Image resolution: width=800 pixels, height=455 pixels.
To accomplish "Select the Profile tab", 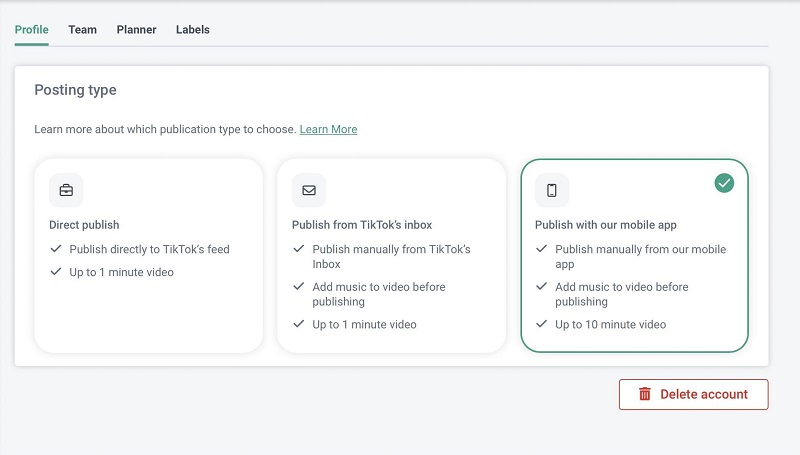I will [32, 30].
